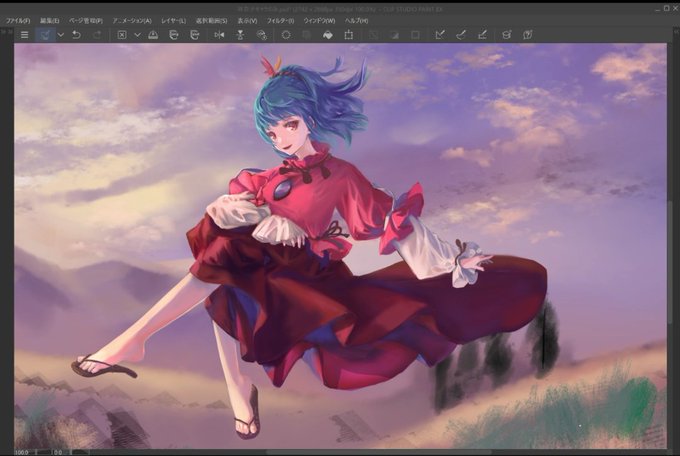Expand the collapsed left palette dock arrows
Screen dimensions: 680x456
pos(6,32)
